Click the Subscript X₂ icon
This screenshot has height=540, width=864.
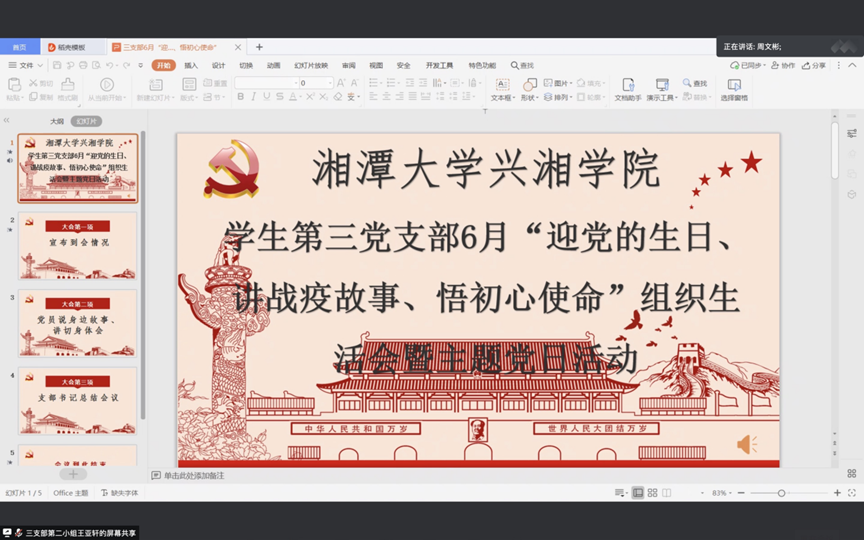coord(323,97)
